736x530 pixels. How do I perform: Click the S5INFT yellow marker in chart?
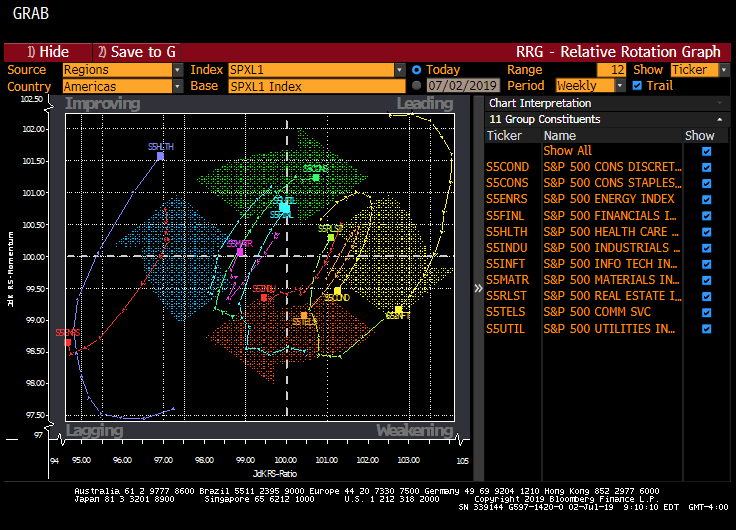click(x=398, y=309)
